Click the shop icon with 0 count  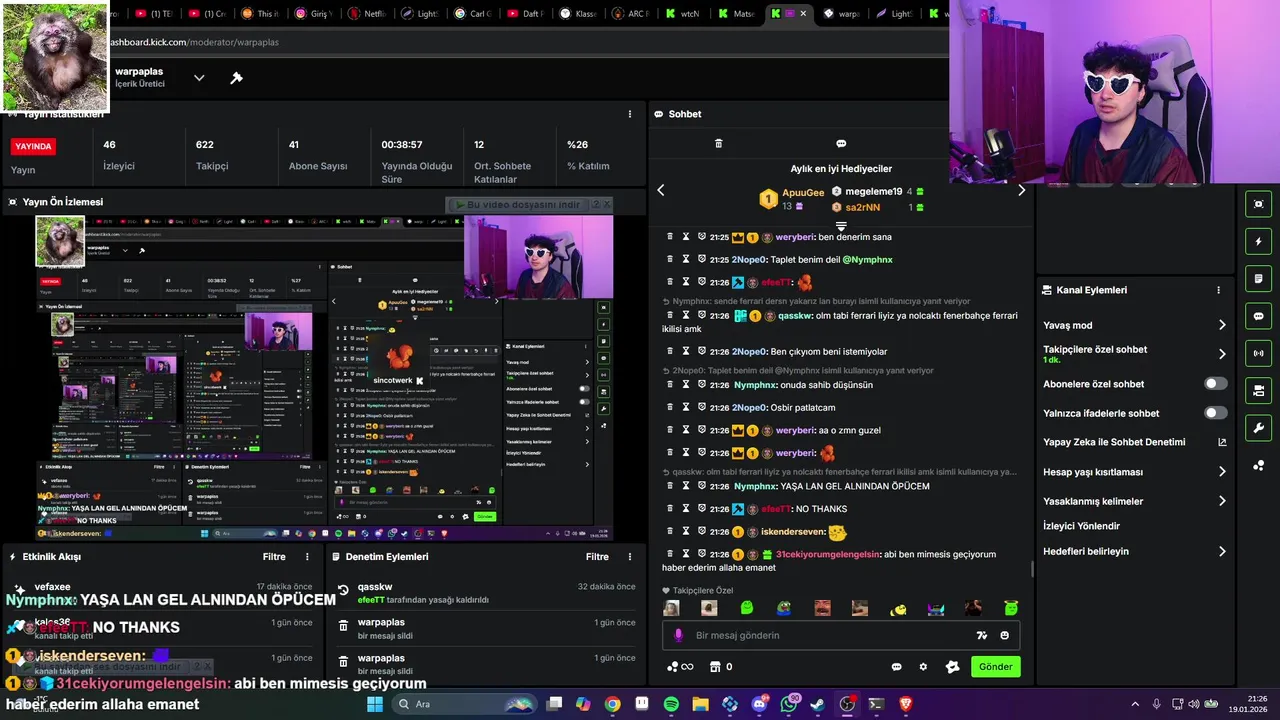pos(721,667)
